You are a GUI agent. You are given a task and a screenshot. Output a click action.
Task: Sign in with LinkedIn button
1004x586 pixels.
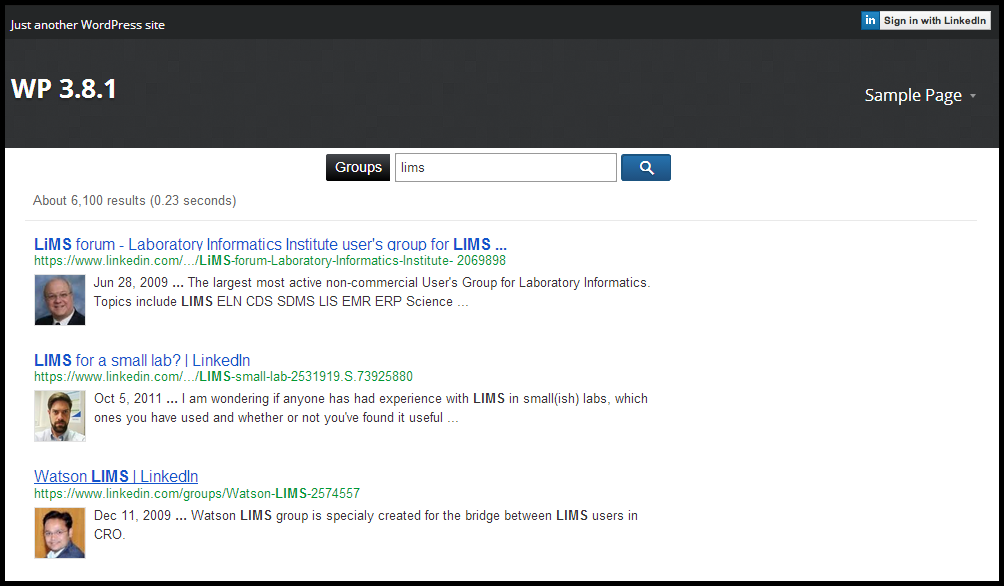(926, 20)
